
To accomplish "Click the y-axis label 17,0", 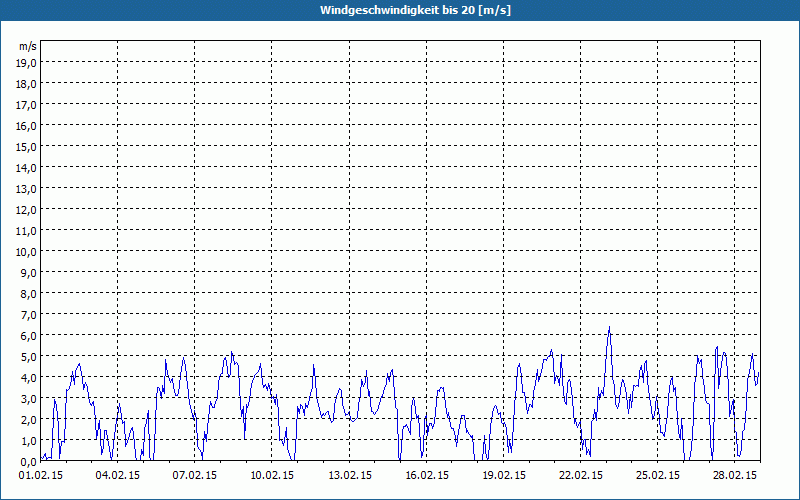I will (28, 105).
